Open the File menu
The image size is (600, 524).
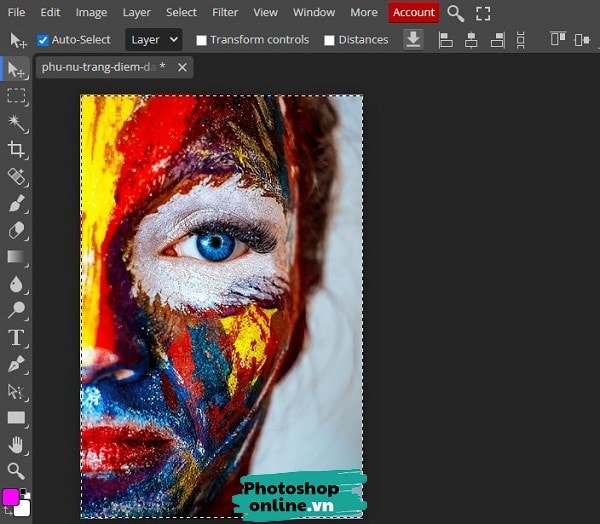point(17,12)
